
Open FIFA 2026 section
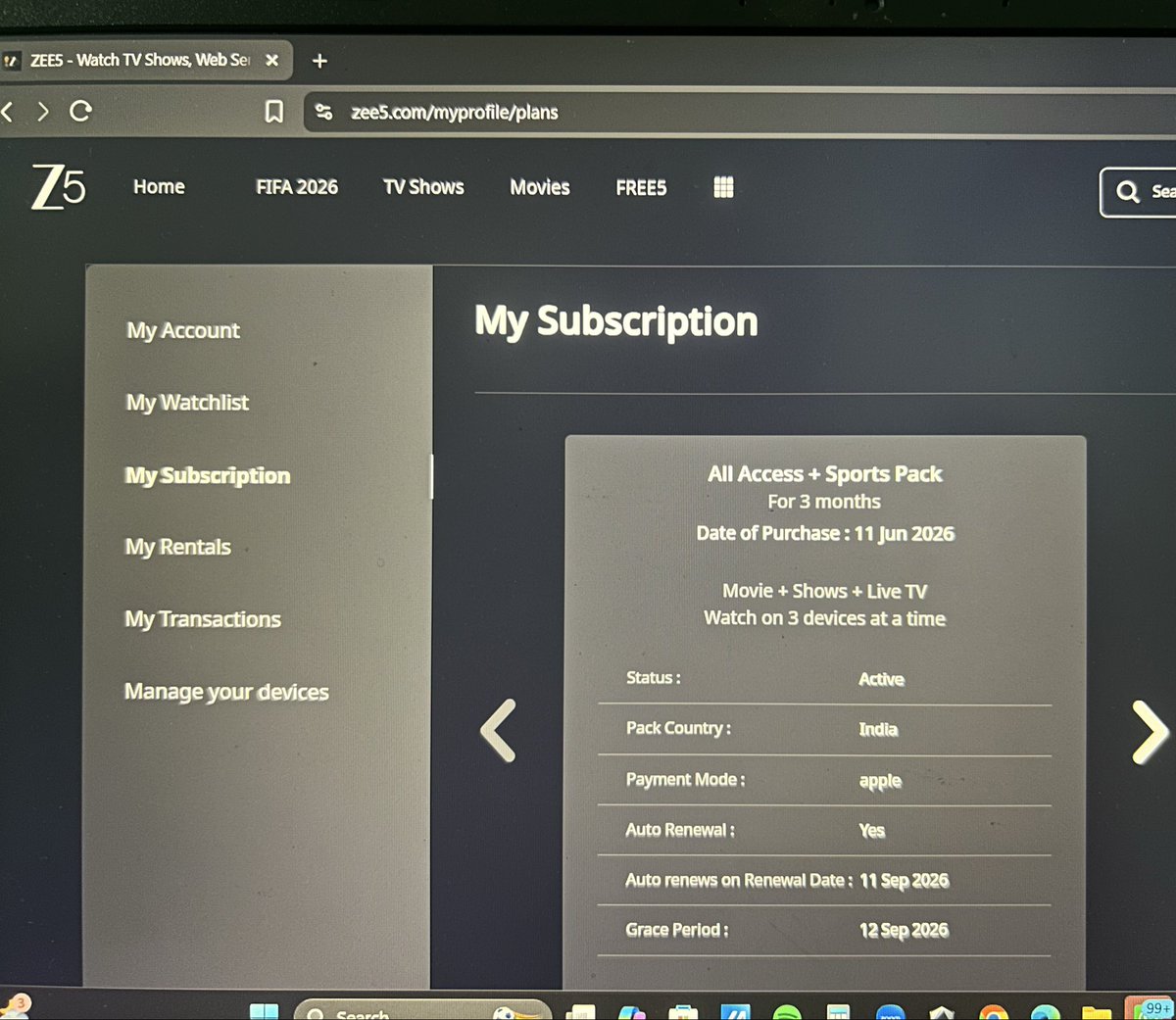point(297,187)
